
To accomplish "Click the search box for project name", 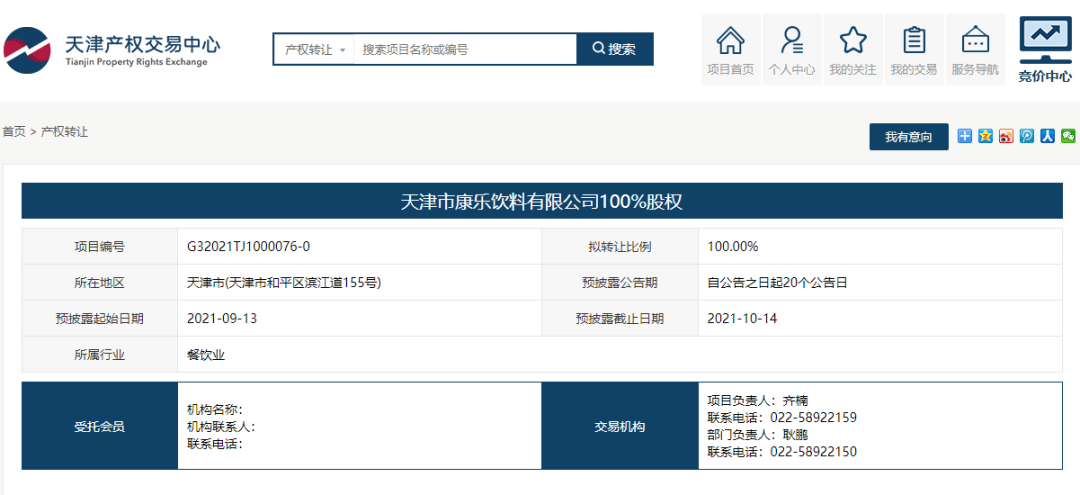I will click(x=465, y=50).
